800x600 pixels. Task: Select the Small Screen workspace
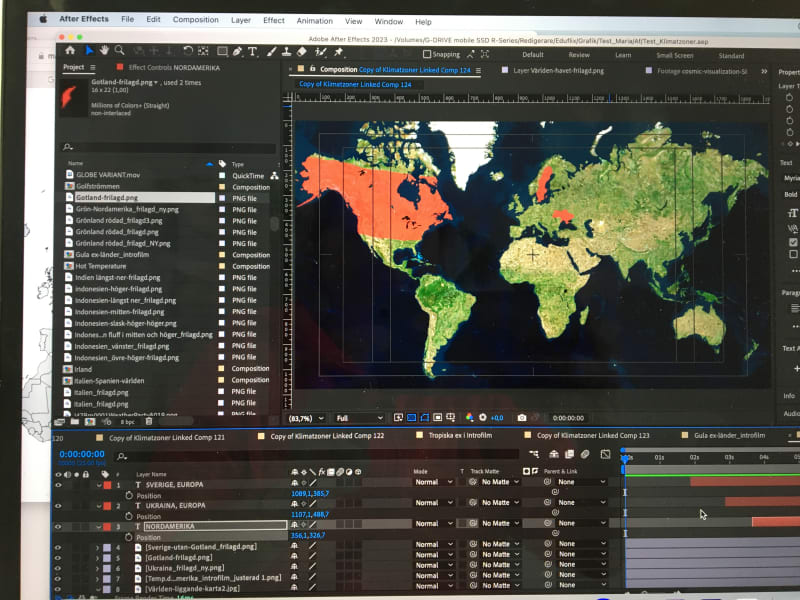(x=674, y=56)
